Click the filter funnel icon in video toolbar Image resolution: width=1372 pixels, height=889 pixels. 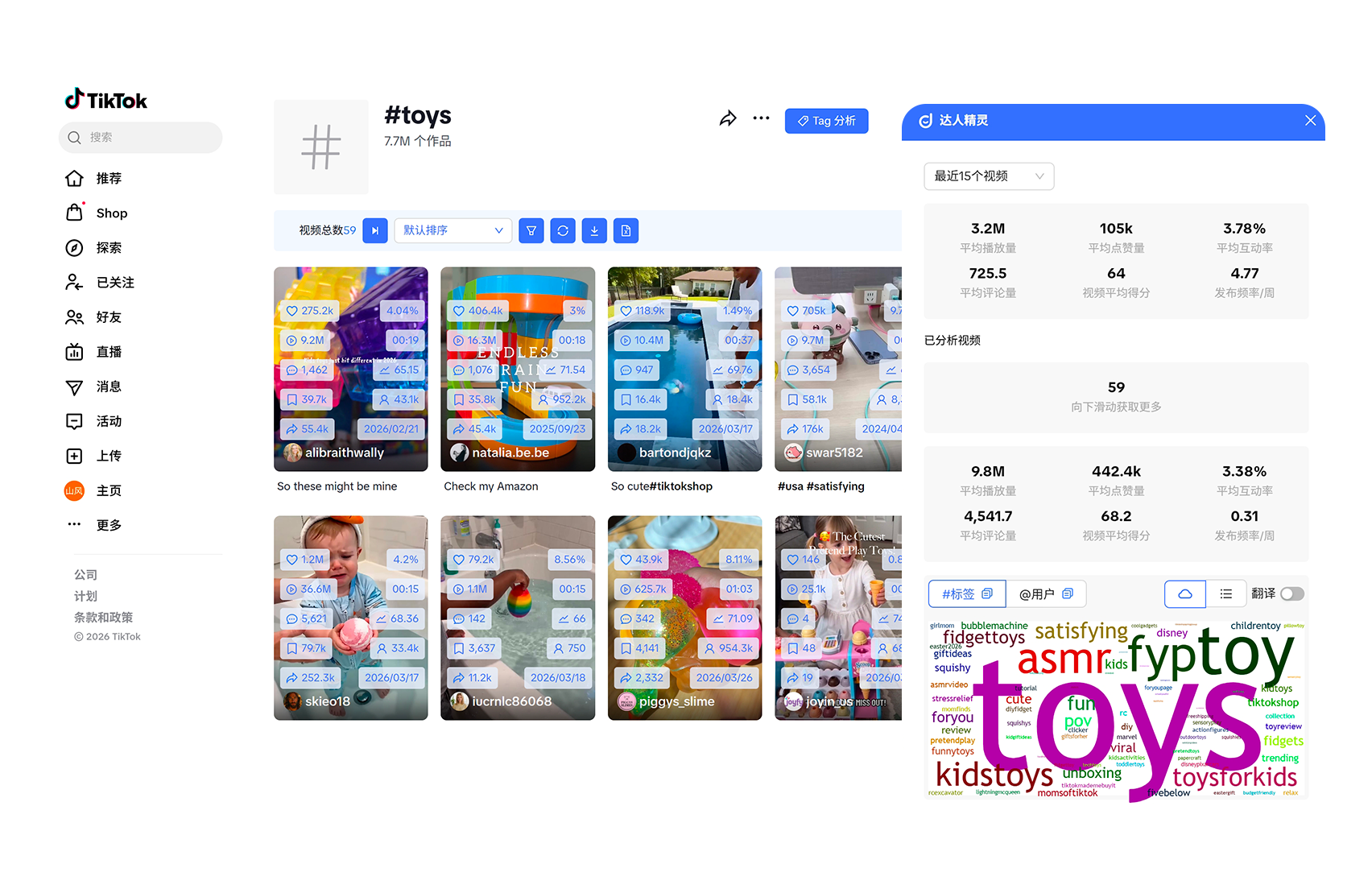(x=531, y=231)
